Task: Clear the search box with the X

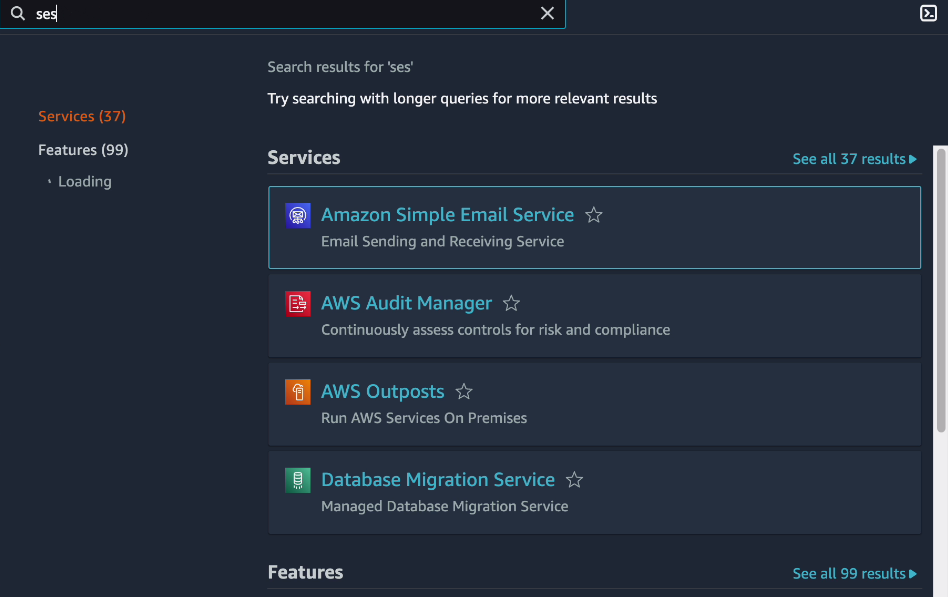Action: [547, 13]
